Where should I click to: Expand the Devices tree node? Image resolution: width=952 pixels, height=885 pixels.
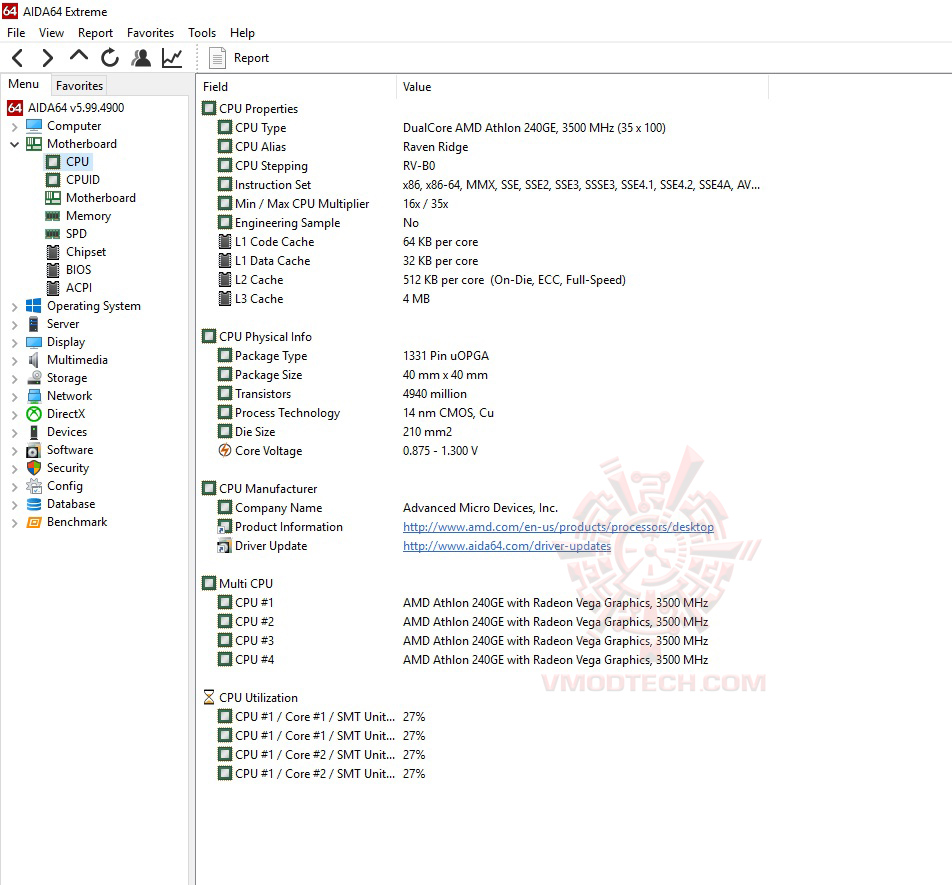(x=15, y=432)
